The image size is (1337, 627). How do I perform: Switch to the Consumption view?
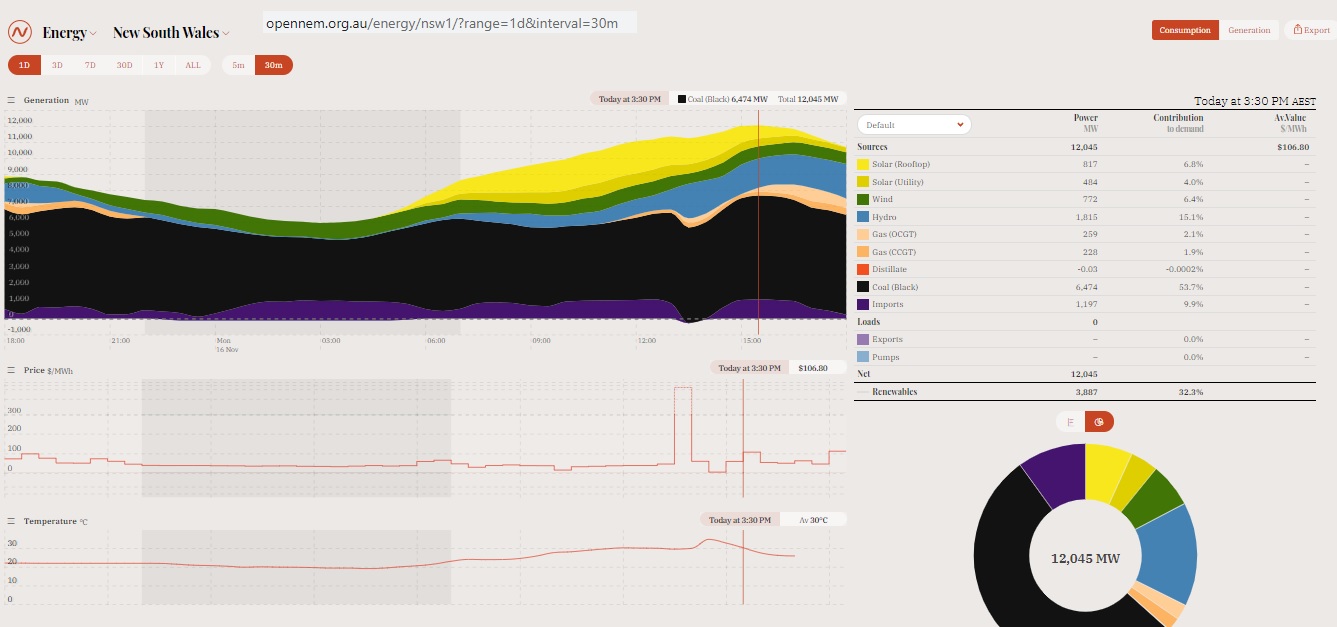[1185, 30]
